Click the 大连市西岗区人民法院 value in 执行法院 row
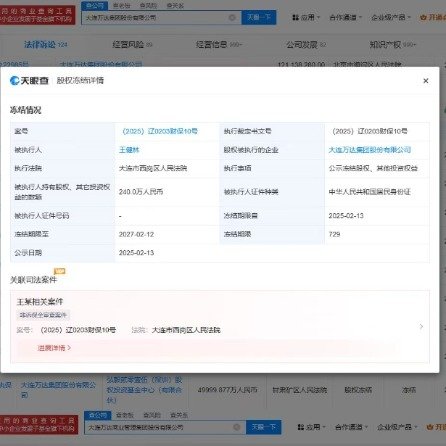 [153, 168]
